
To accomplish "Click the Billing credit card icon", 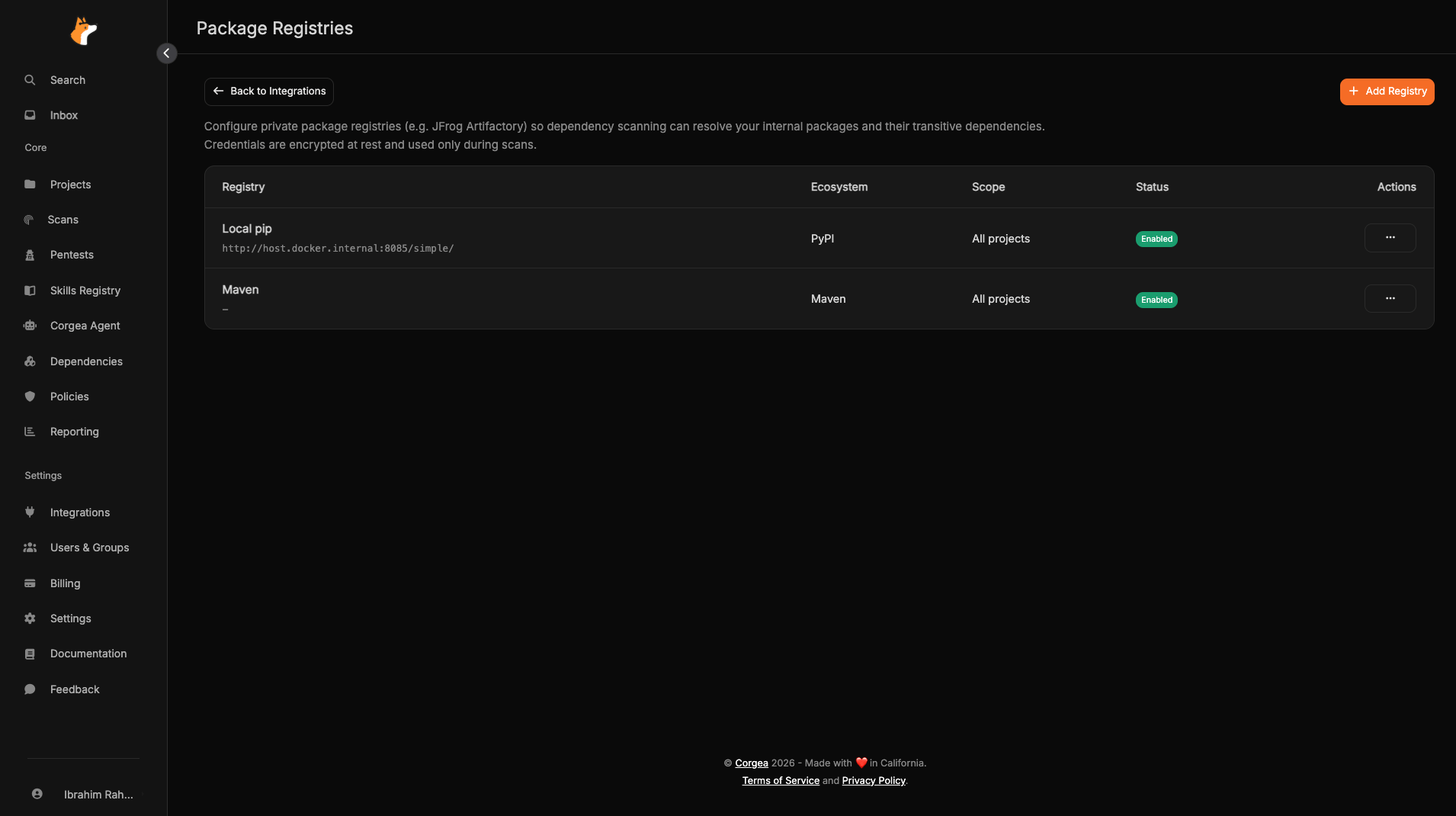I will point(30,583).
